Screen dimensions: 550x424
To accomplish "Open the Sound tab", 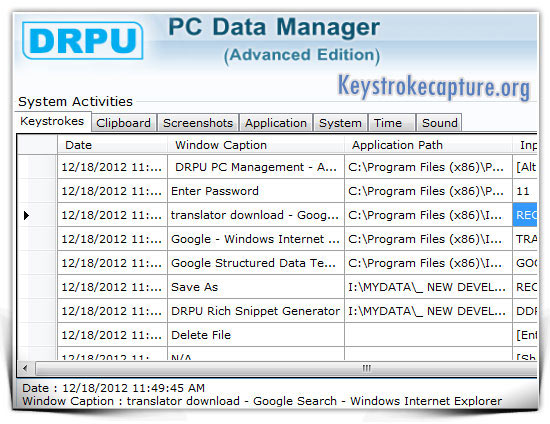I will point(439,123).
